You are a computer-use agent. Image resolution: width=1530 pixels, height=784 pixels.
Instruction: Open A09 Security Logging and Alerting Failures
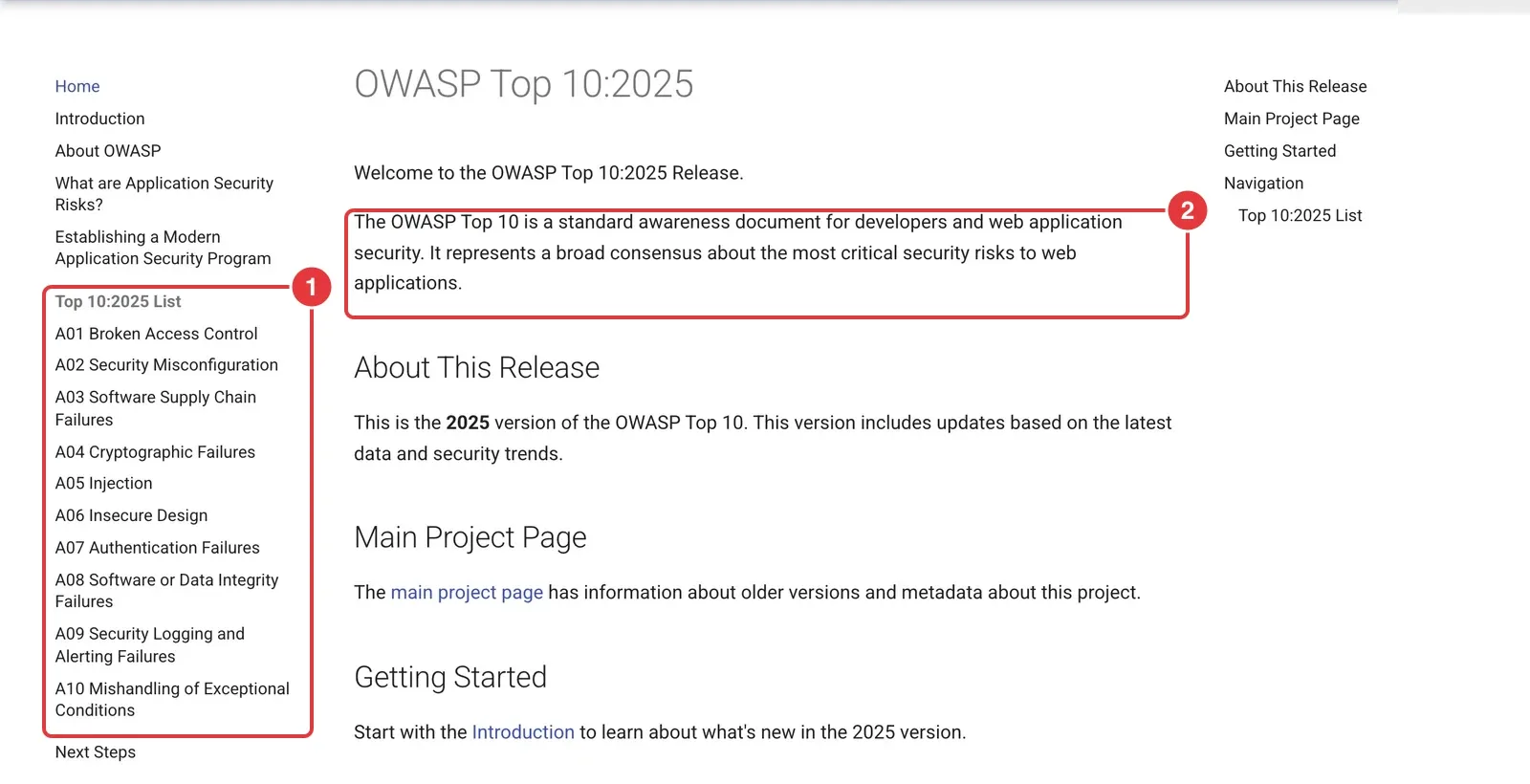pos(149,645)
